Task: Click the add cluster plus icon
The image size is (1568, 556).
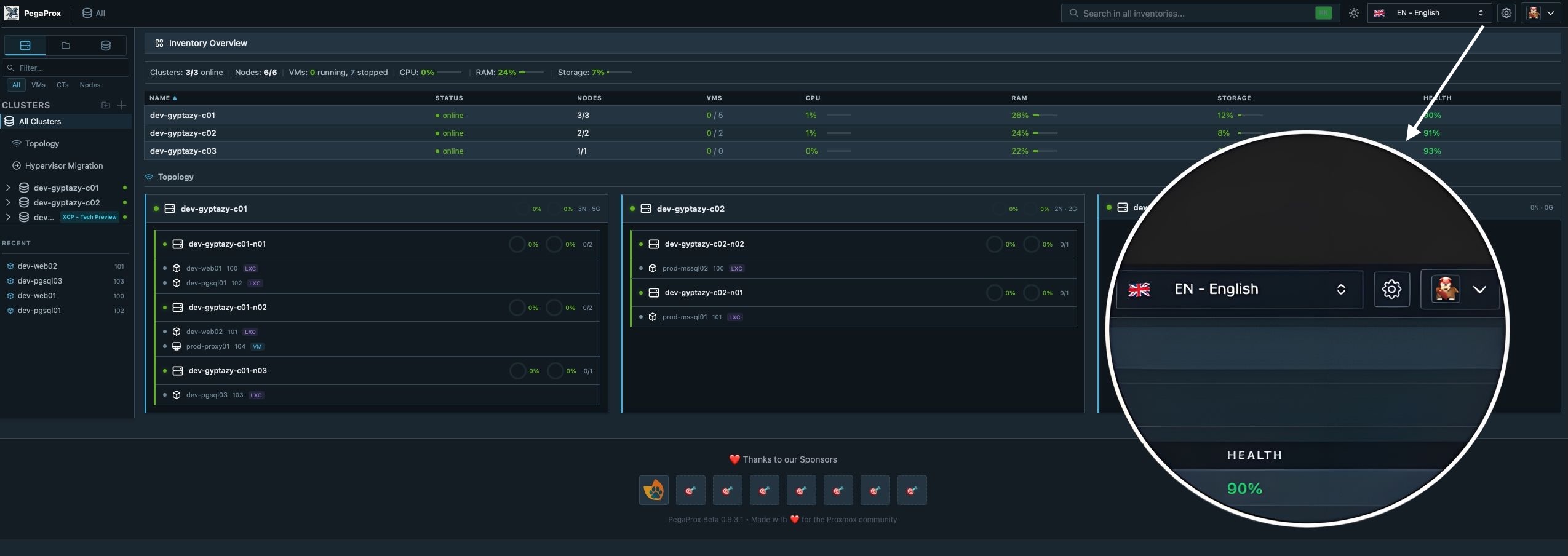Action: pyautogui.click(x=122, y=105)
